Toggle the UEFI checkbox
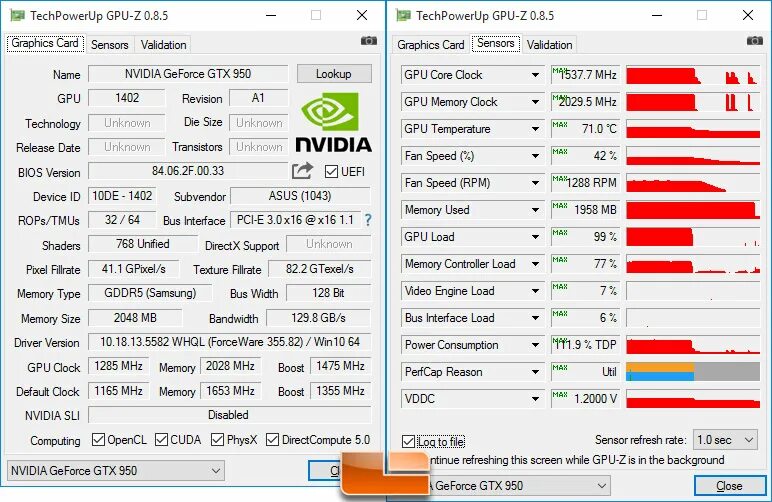 pyautogui.click(x=331, y=172)
